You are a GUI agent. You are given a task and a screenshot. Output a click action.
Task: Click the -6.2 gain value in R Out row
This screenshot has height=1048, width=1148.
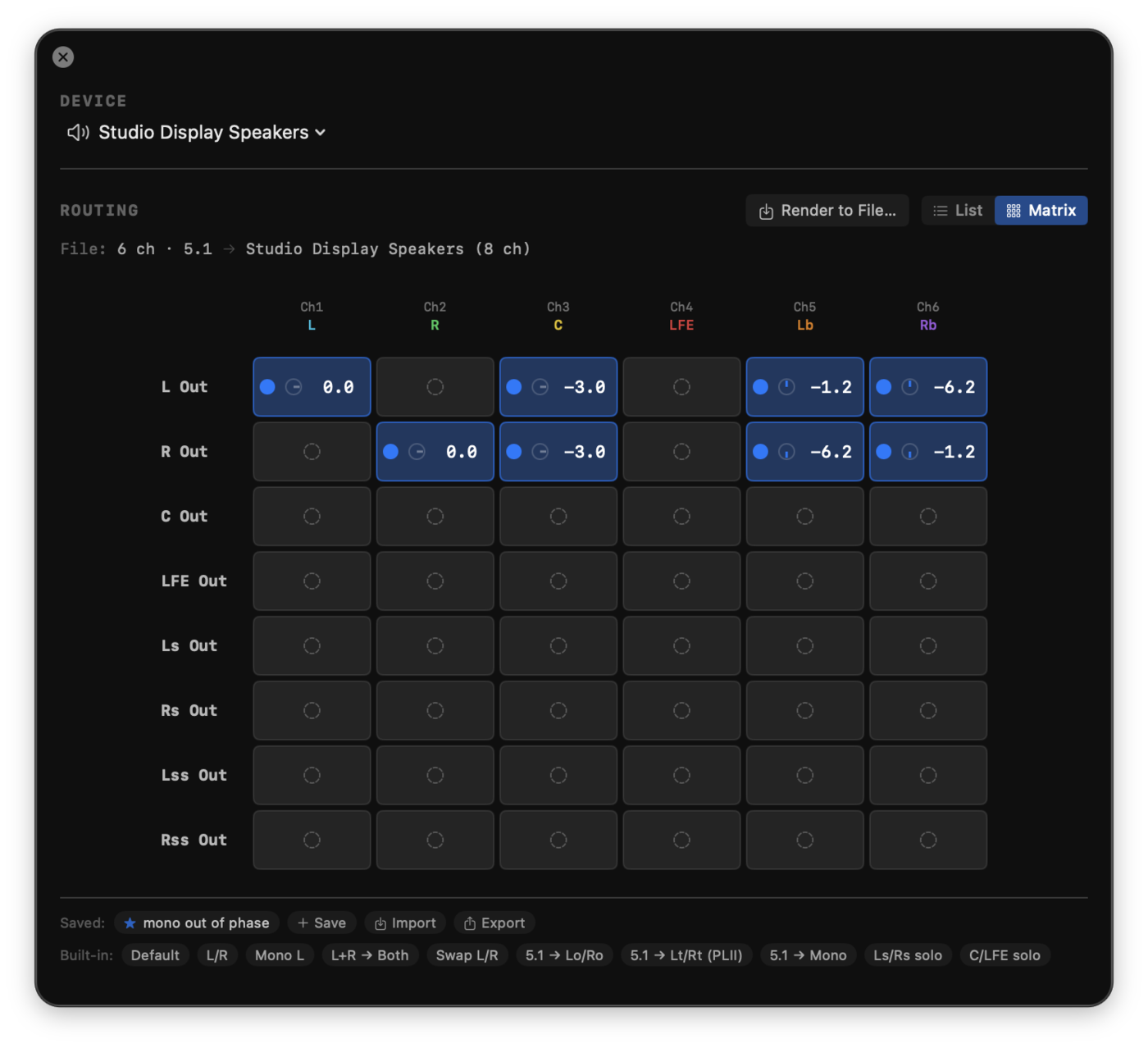point(831,452)
